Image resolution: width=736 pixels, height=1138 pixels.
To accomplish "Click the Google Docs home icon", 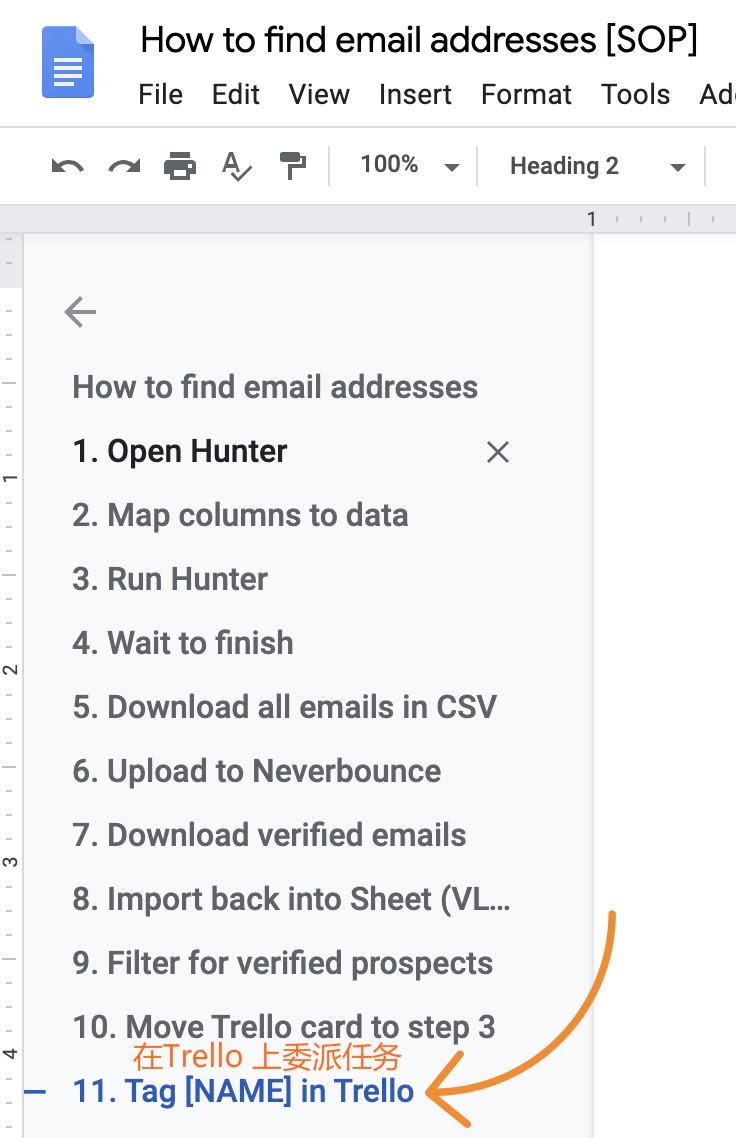I will (68, 62).
